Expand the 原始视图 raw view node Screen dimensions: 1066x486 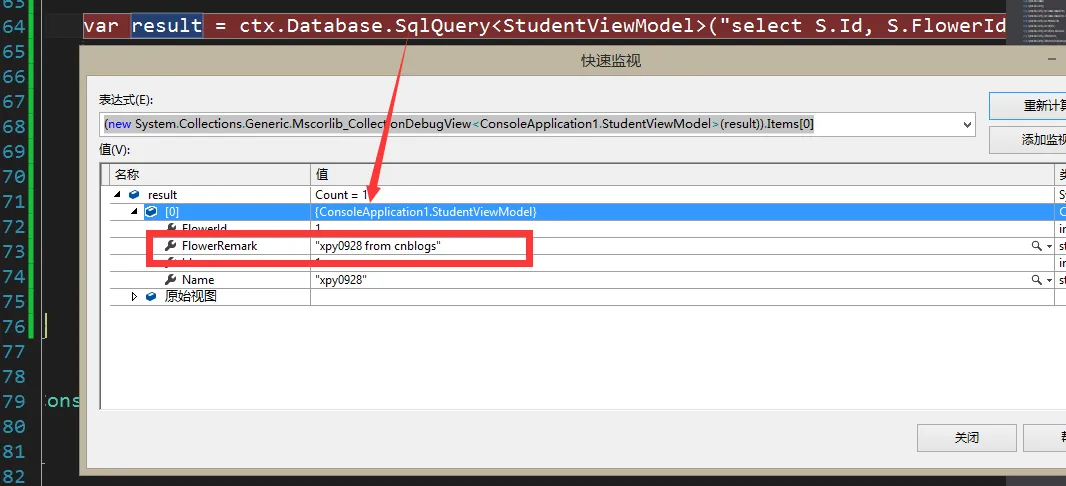tap(135, 297)
